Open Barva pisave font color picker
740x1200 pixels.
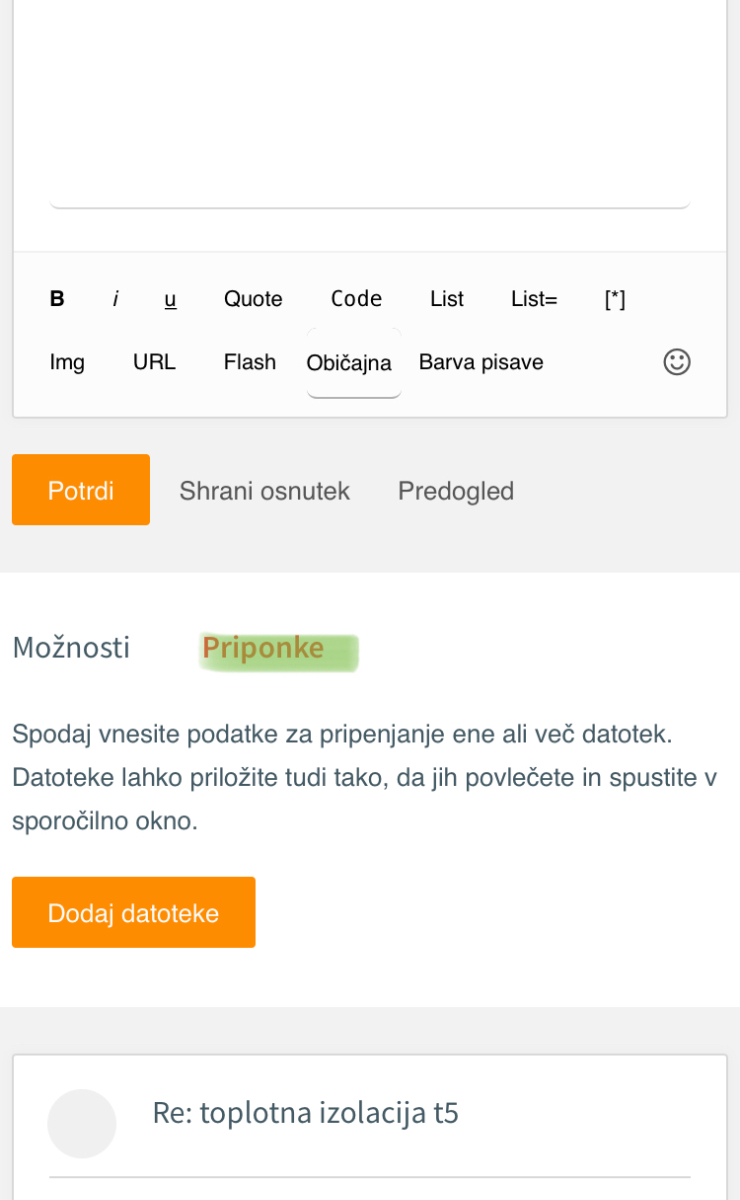[x=481, y=362]
